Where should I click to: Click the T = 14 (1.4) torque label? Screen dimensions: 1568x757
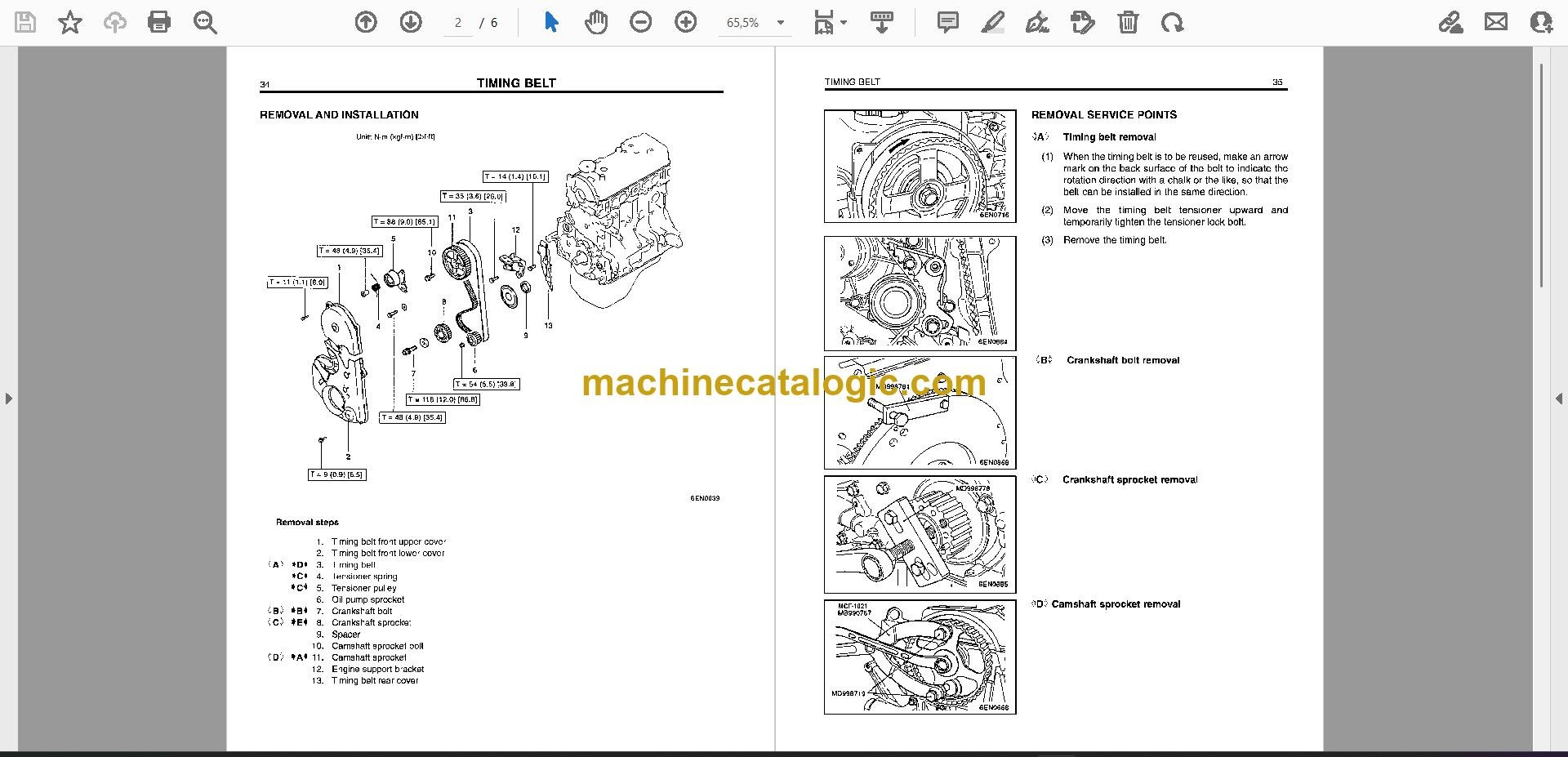point(514,176)
